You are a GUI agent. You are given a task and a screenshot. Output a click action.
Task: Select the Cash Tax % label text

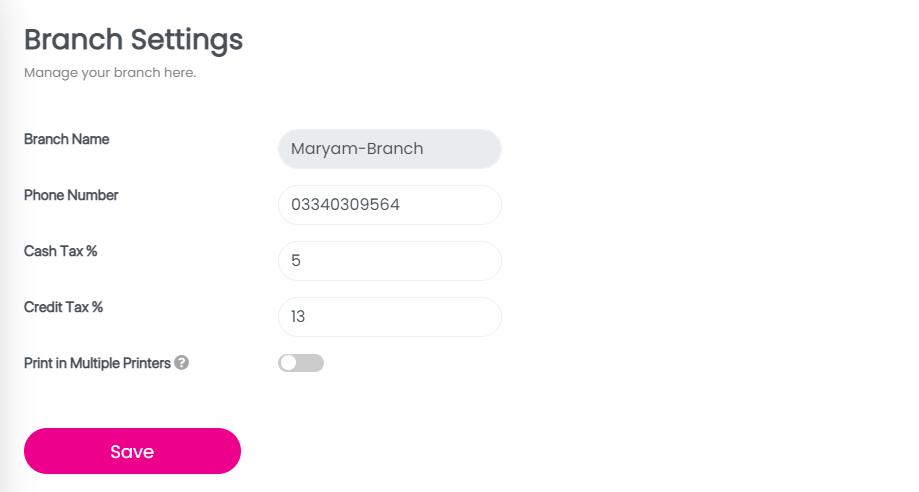61,251
